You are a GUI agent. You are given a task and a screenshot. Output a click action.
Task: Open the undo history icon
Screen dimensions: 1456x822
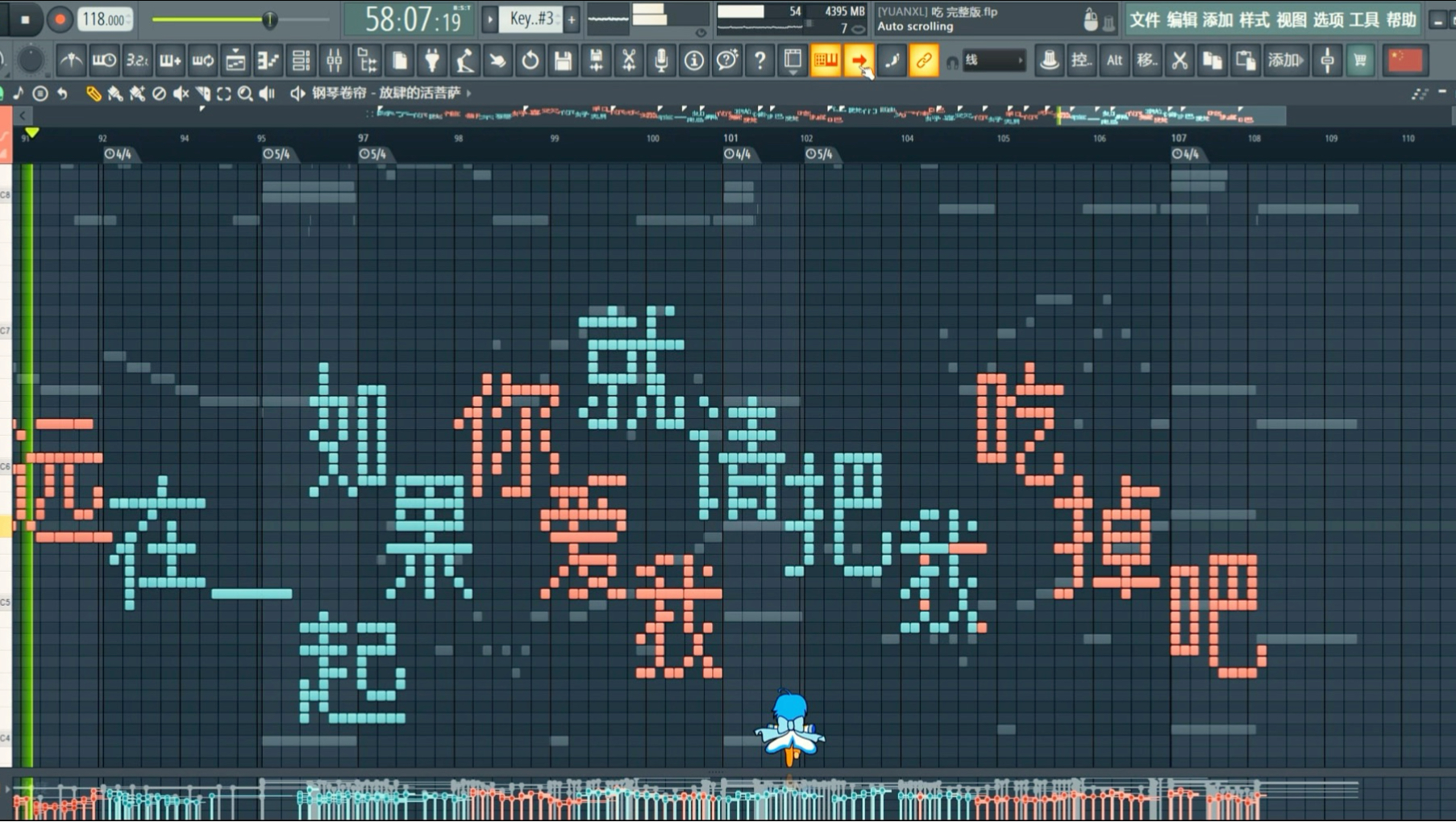(x=530, y=61)
